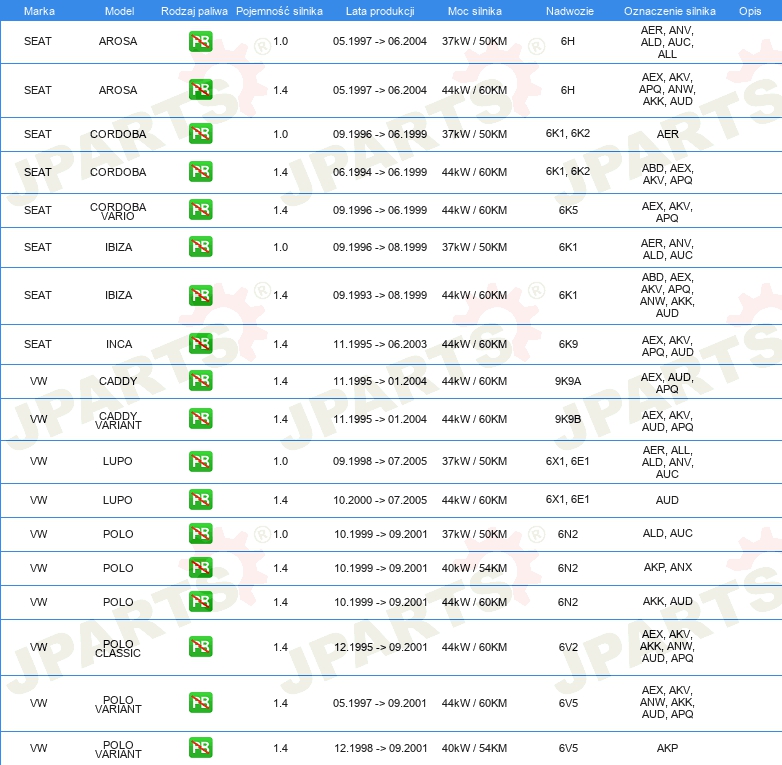Click engine code ABD, AEX, AKV, APQ
782x765 pixels.
pos(667,174)
